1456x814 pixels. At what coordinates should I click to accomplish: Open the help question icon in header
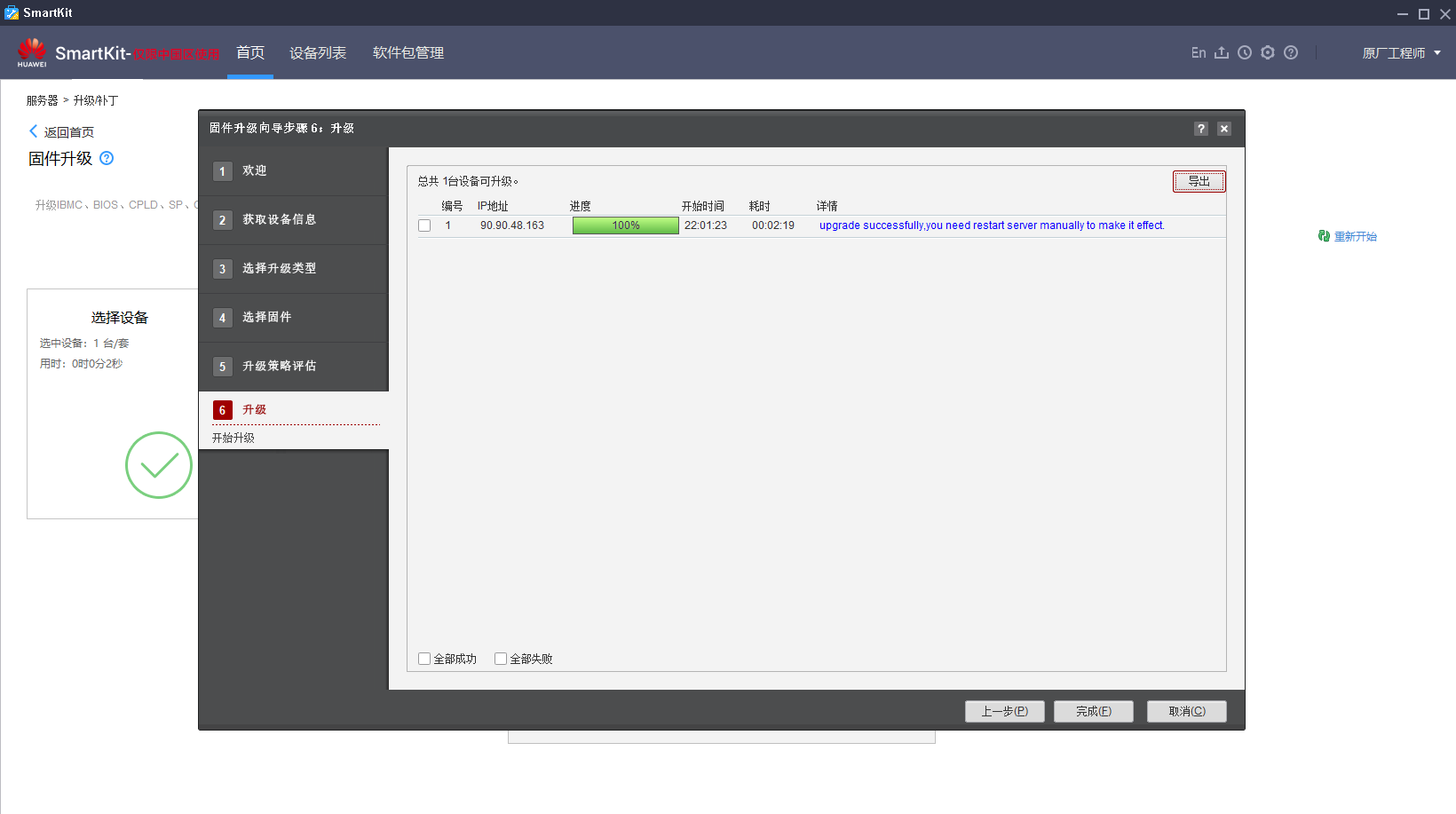(1291, 52)
